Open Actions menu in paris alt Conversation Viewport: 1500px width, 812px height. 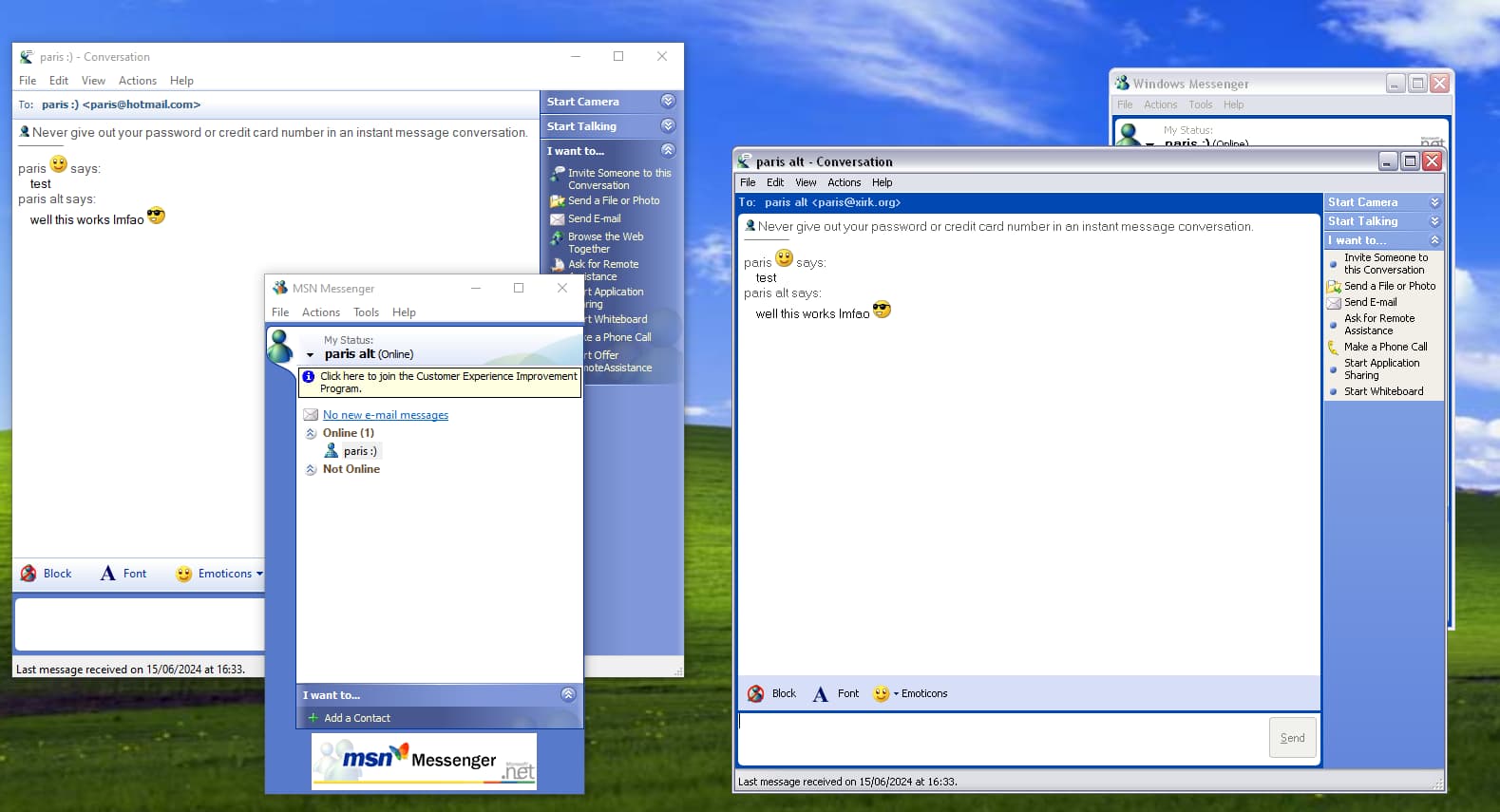tap(844, 182)
